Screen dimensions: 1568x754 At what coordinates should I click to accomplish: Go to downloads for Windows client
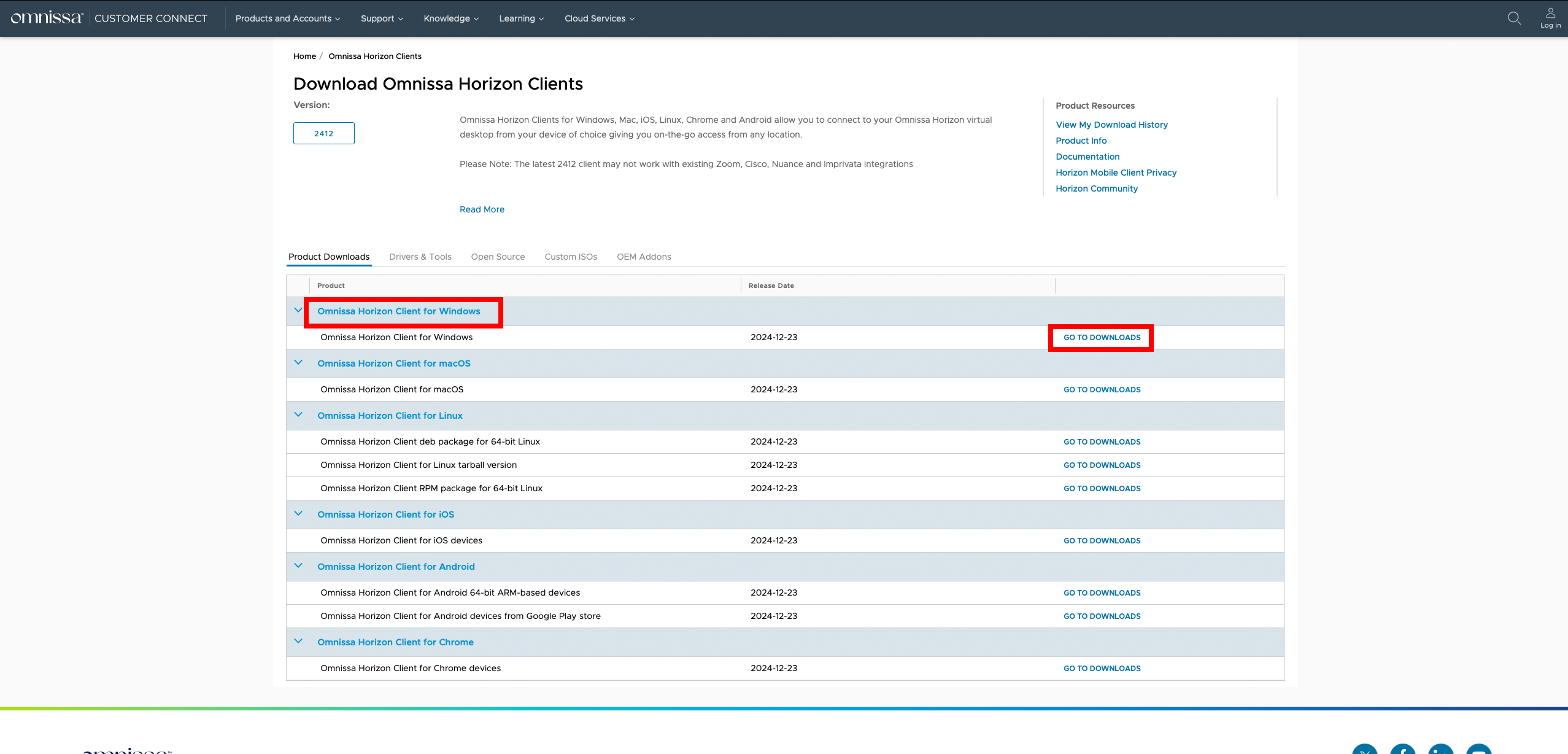click(1102, 338)
